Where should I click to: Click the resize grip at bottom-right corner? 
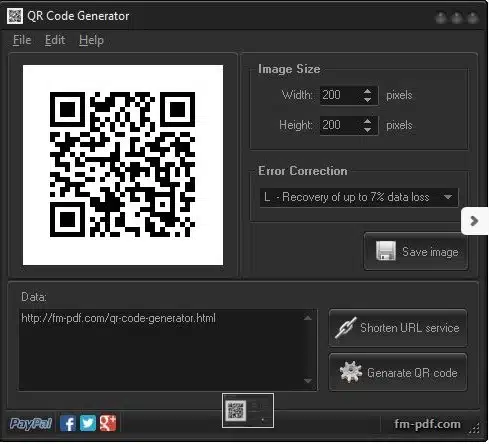[x=475, y=428]
